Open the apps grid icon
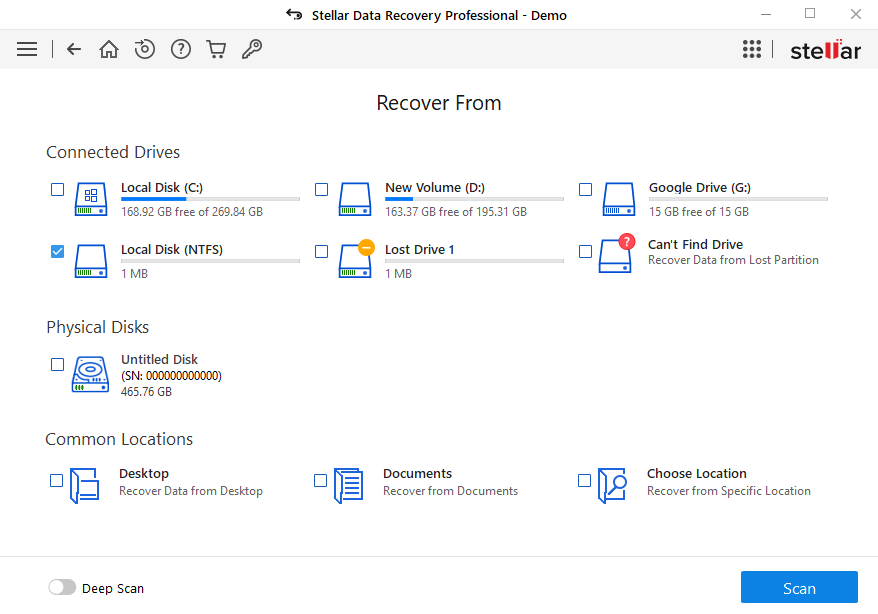This screenshot has height=614, width=878. (x=752, y=49)
